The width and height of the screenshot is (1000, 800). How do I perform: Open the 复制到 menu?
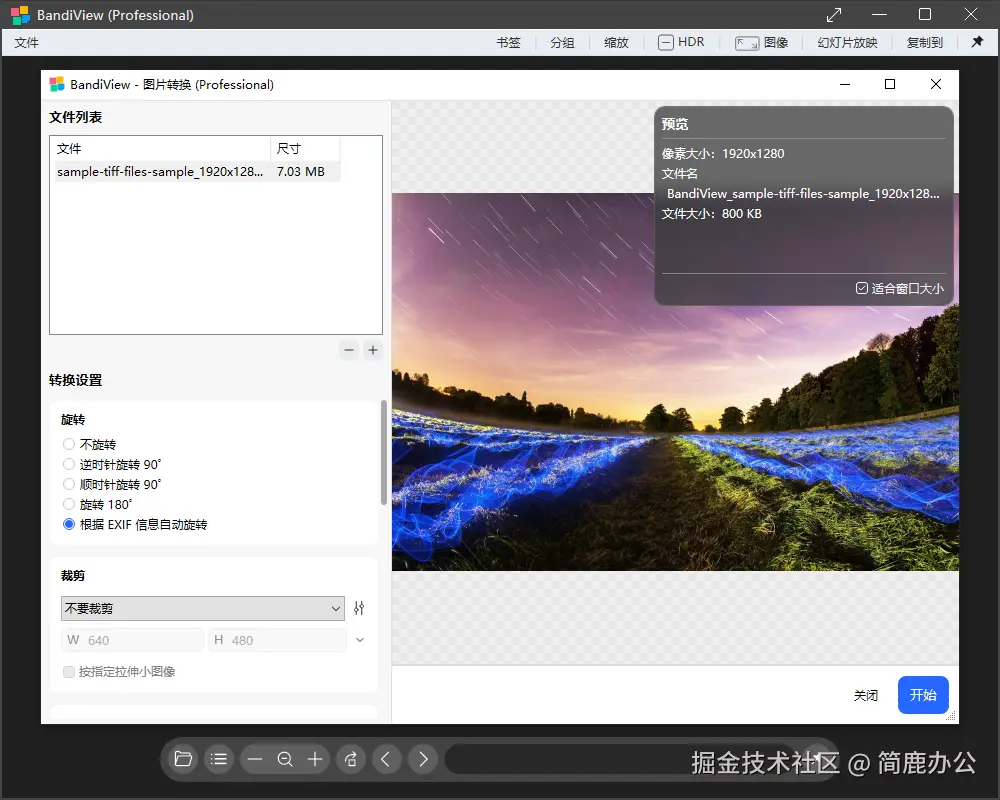[925, 43]
